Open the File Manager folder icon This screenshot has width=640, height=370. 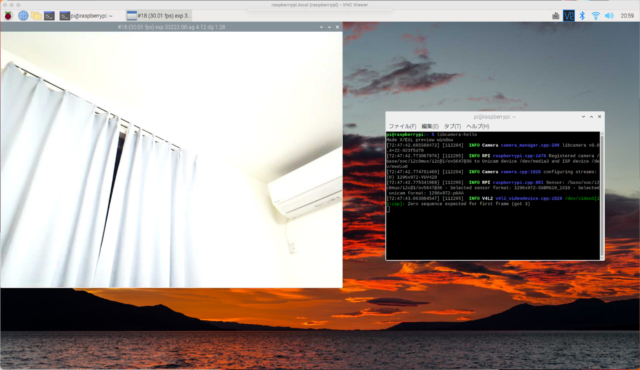click(36, 16)
